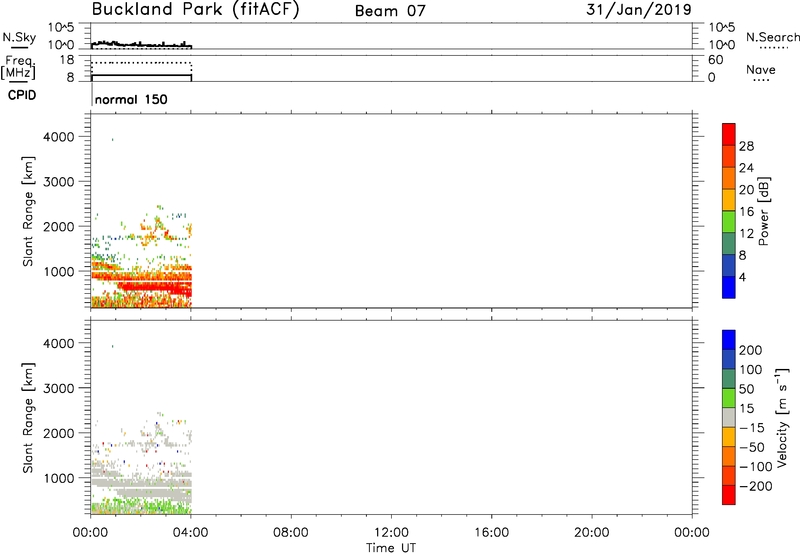
Task: Click the 'N.Search' legend label
Action: (772, 37)
